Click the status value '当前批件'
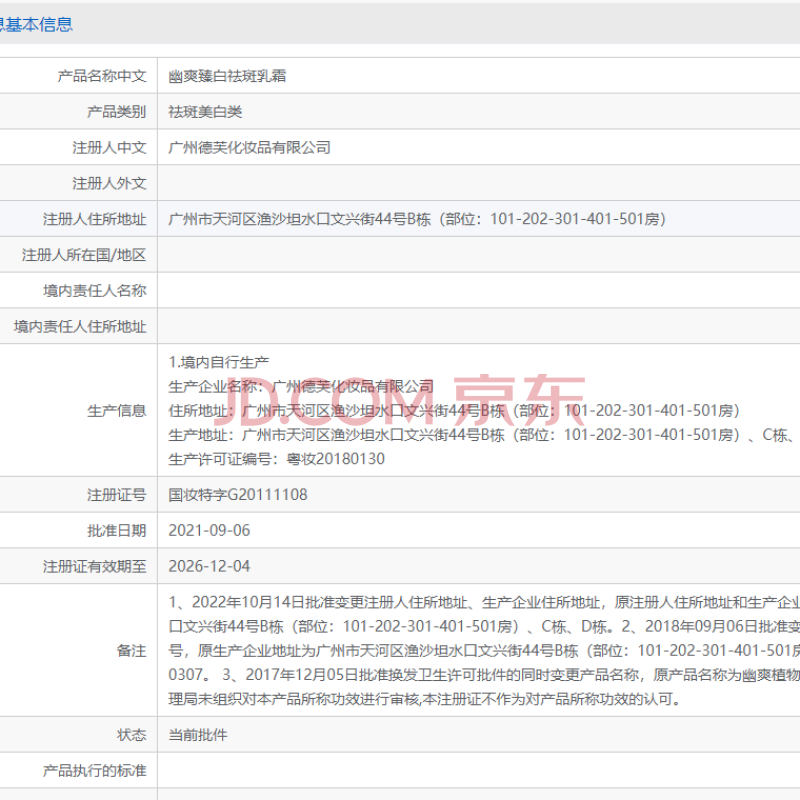 click(198, 734)
